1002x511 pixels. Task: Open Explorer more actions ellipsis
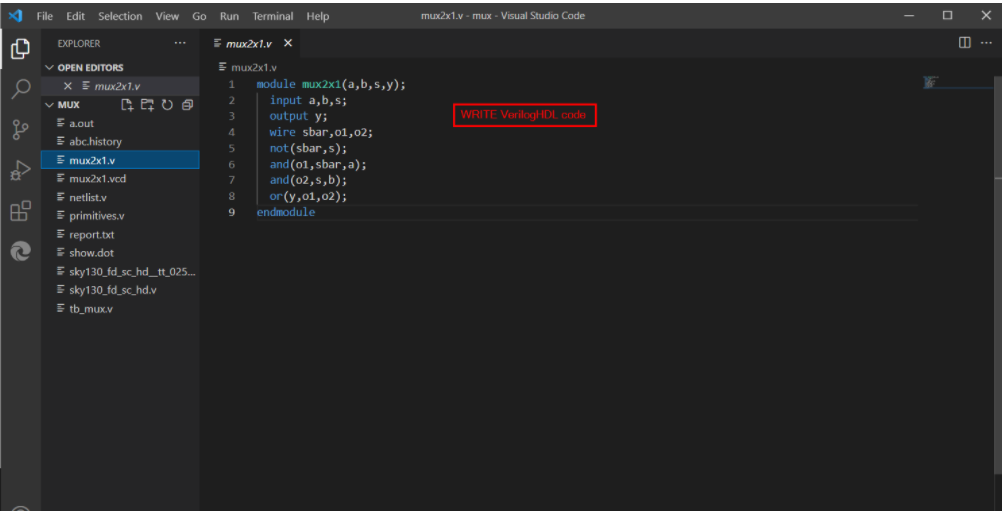pos(180,43)
